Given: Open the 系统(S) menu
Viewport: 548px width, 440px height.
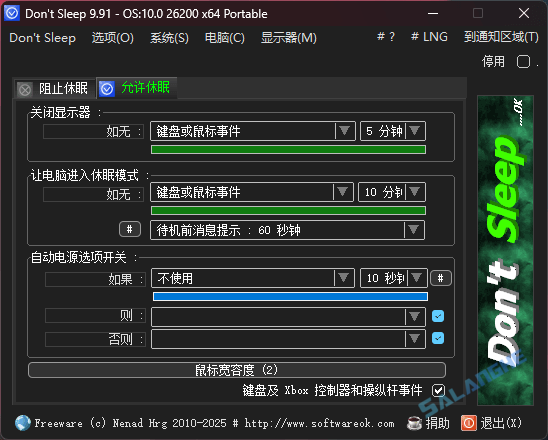Looking at the screenshot, I should coord(169,38).
